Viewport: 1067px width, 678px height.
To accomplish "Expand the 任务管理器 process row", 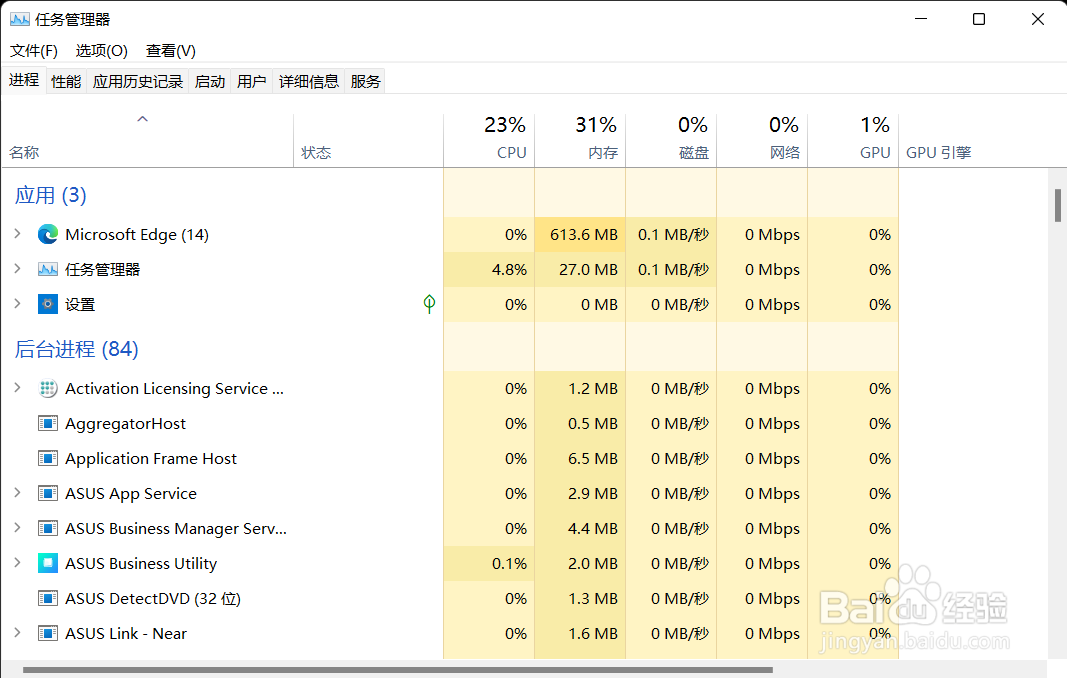I will click(18, 269).
